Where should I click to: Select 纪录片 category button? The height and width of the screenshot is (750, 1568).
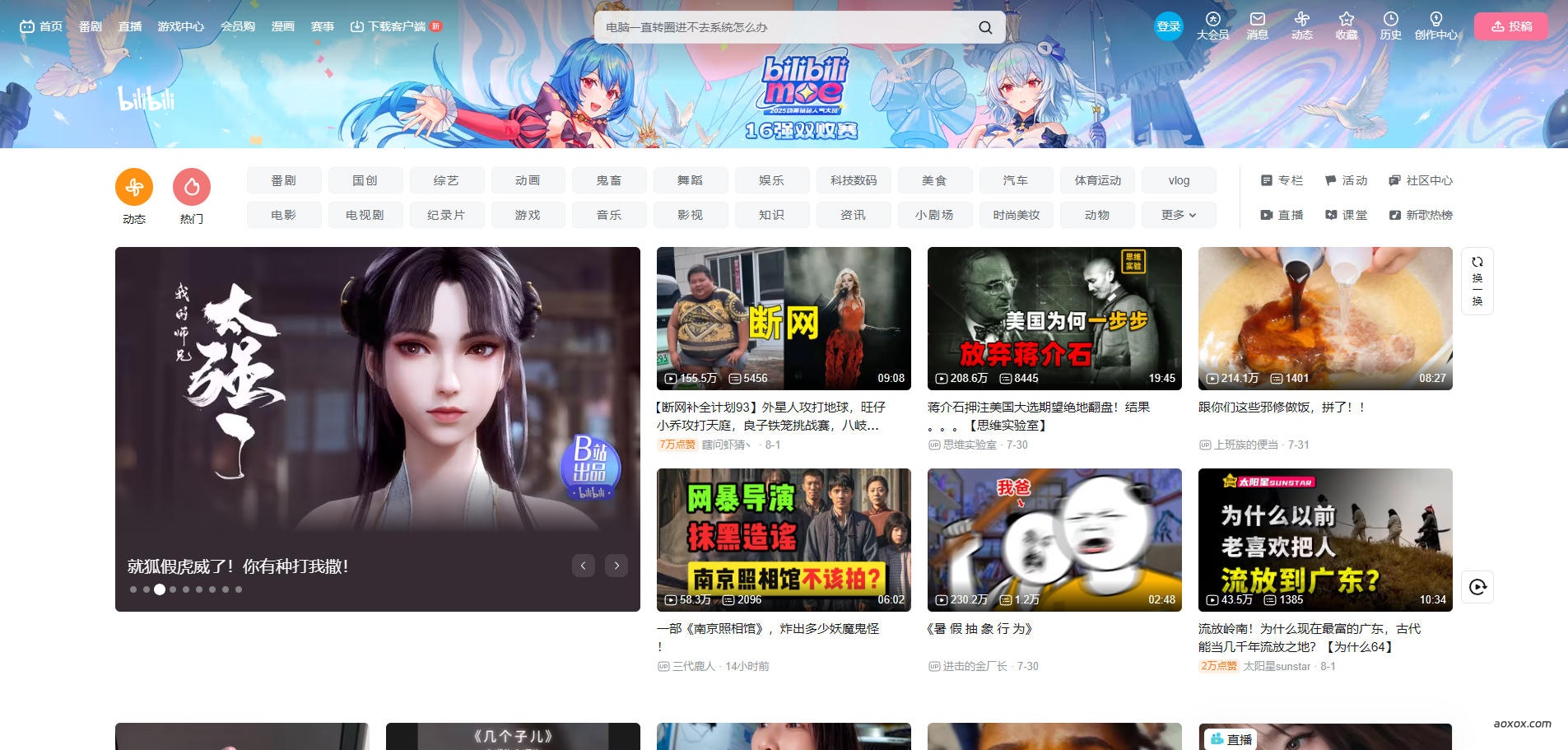coord(446,215)
